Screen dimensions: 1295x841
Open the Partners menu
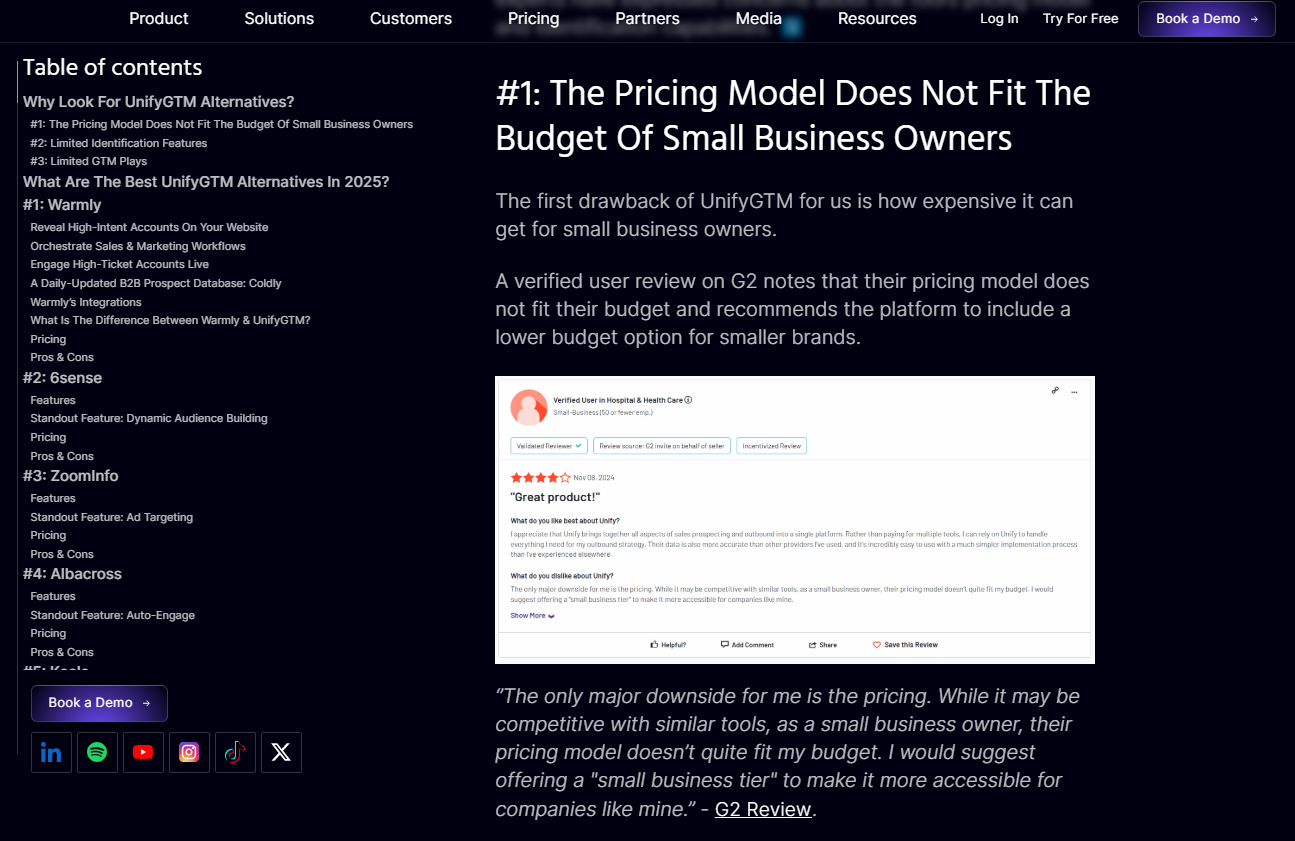tap(647, 18)
